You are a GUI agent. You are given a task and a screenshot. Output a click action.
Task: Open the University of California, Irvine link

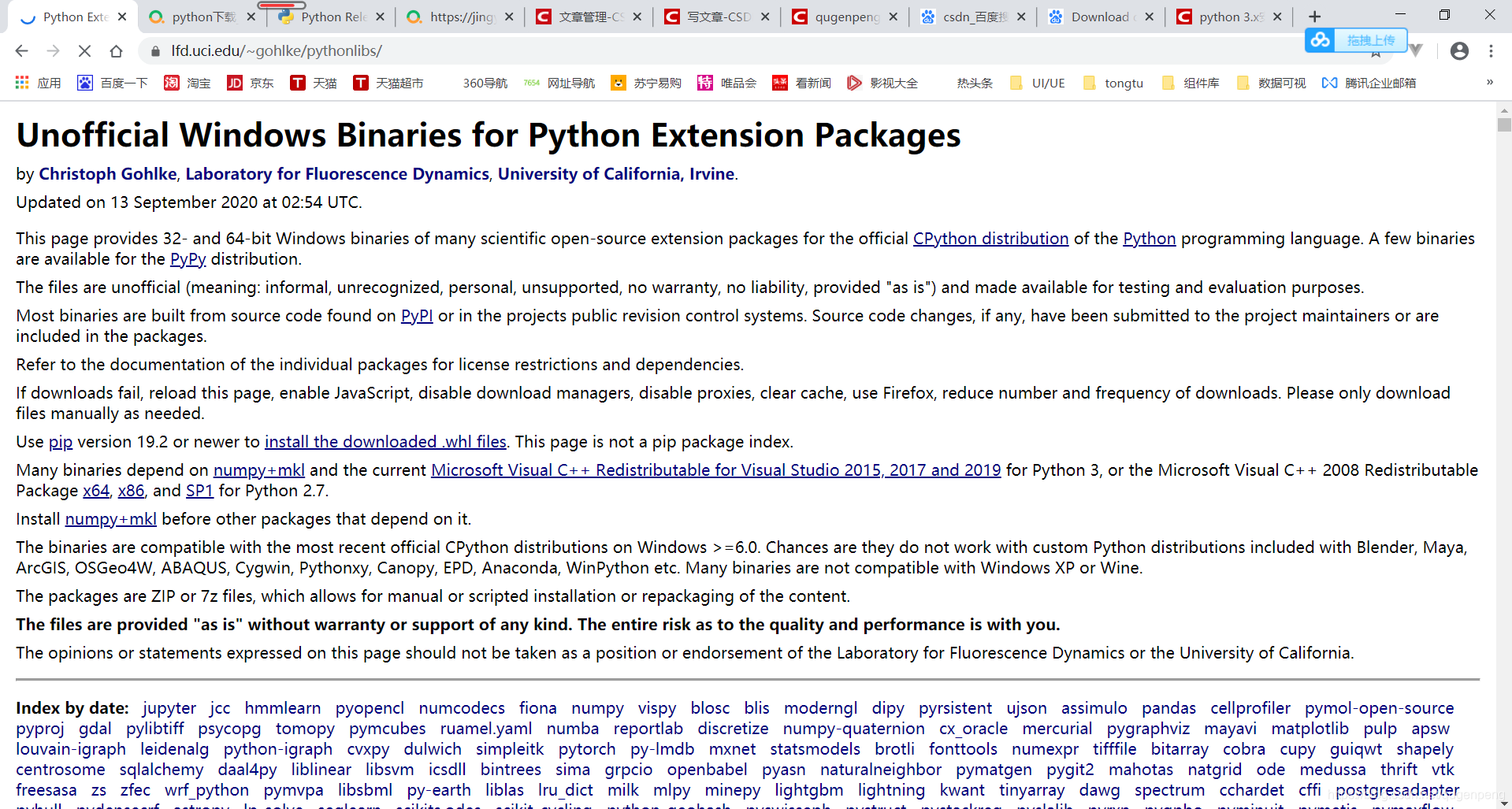(616, 174)
